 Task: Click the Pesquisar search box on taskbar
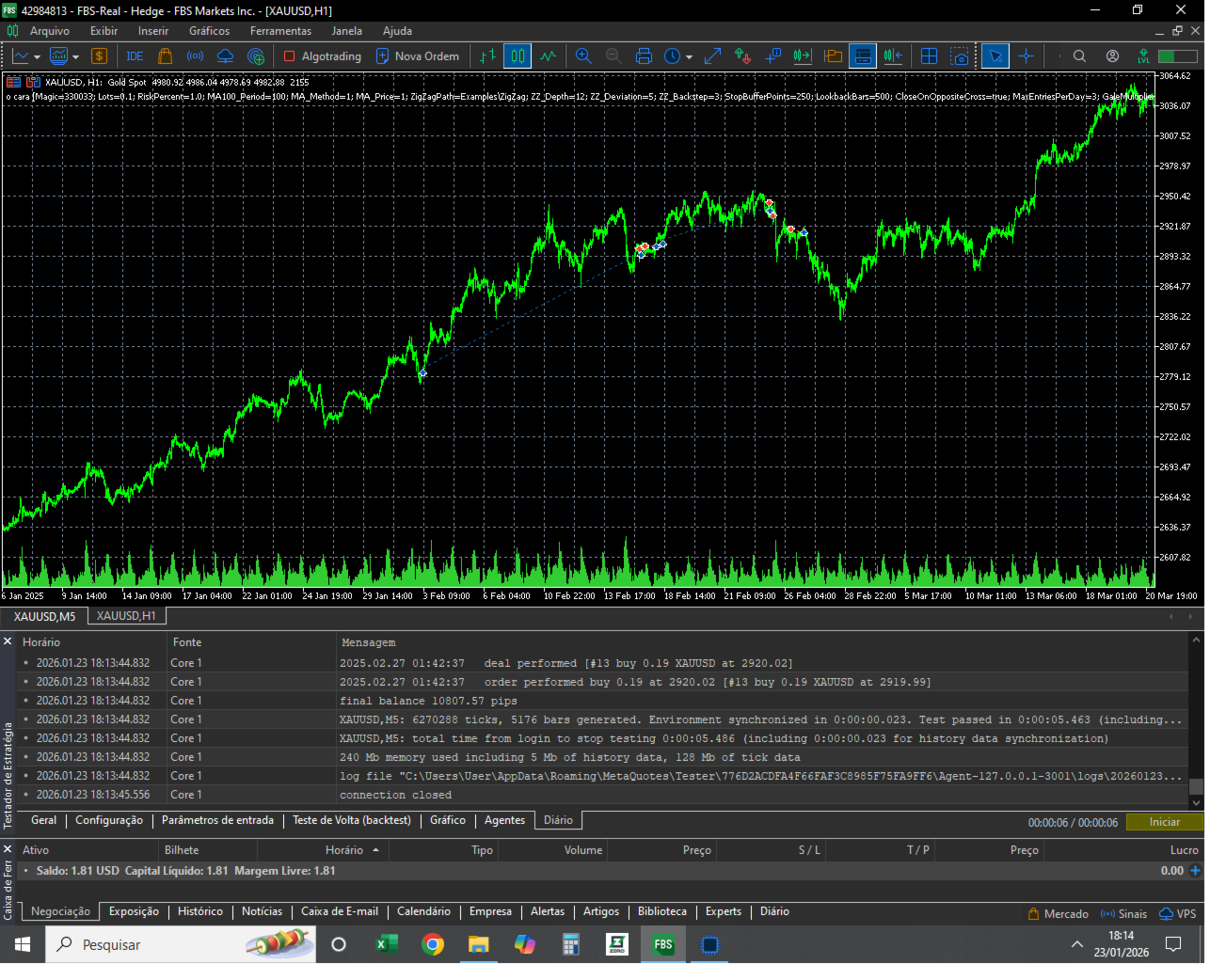pos(181,944)
